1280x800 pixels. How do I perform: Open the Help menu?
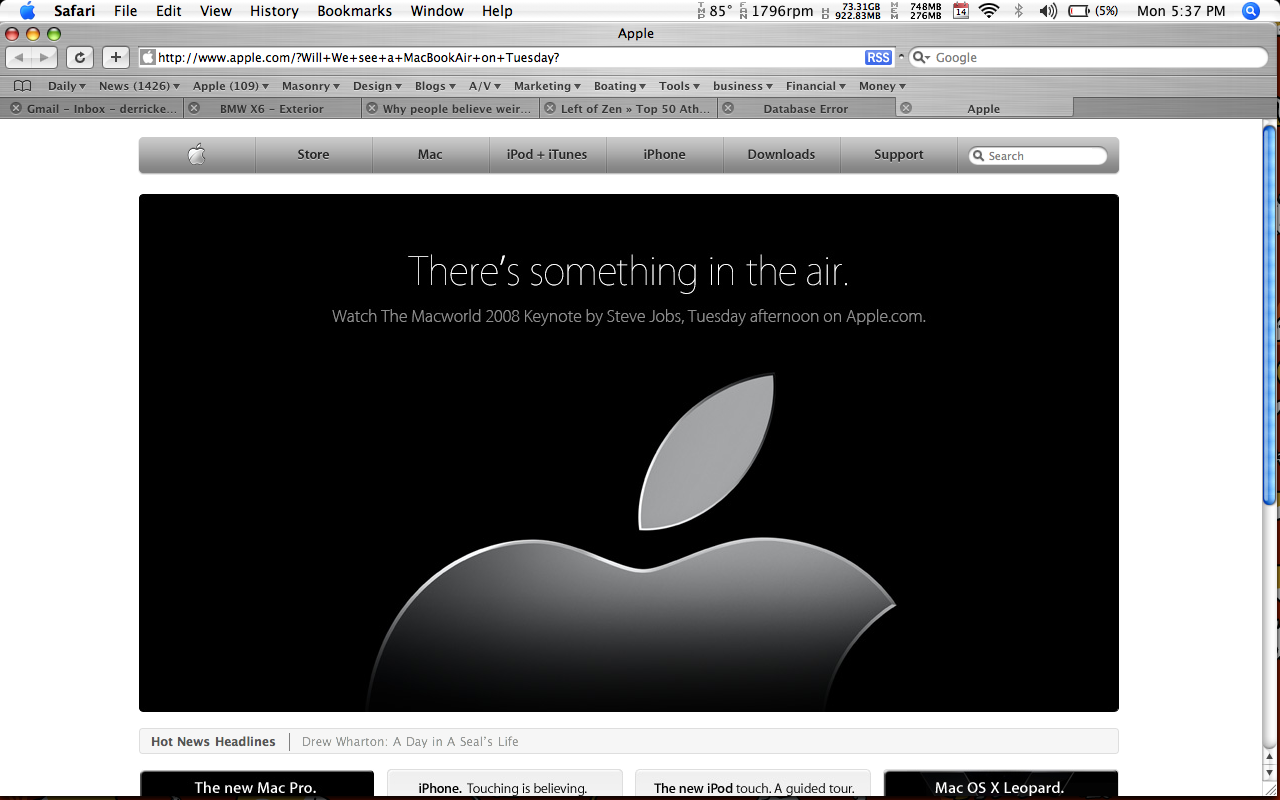[x=497, y=11]
